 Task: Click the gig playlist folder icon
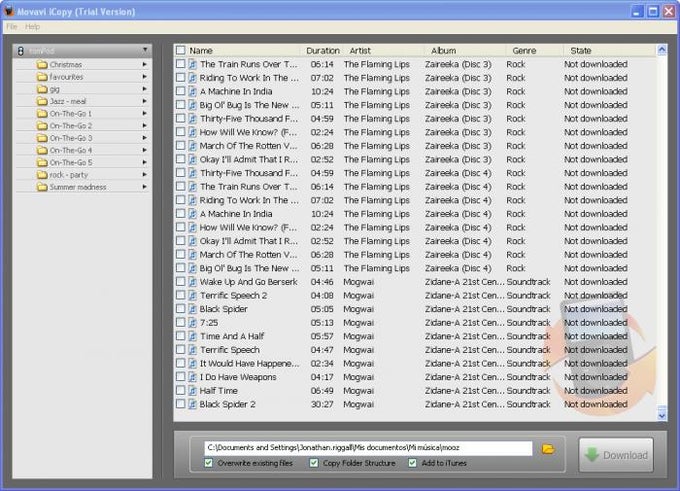pos(42,89)
